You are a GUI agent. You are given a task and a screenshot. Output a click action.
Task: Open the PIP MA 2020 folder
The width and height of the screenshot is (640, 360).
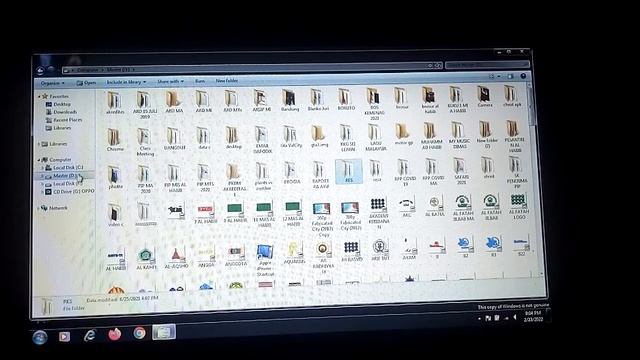145,180
